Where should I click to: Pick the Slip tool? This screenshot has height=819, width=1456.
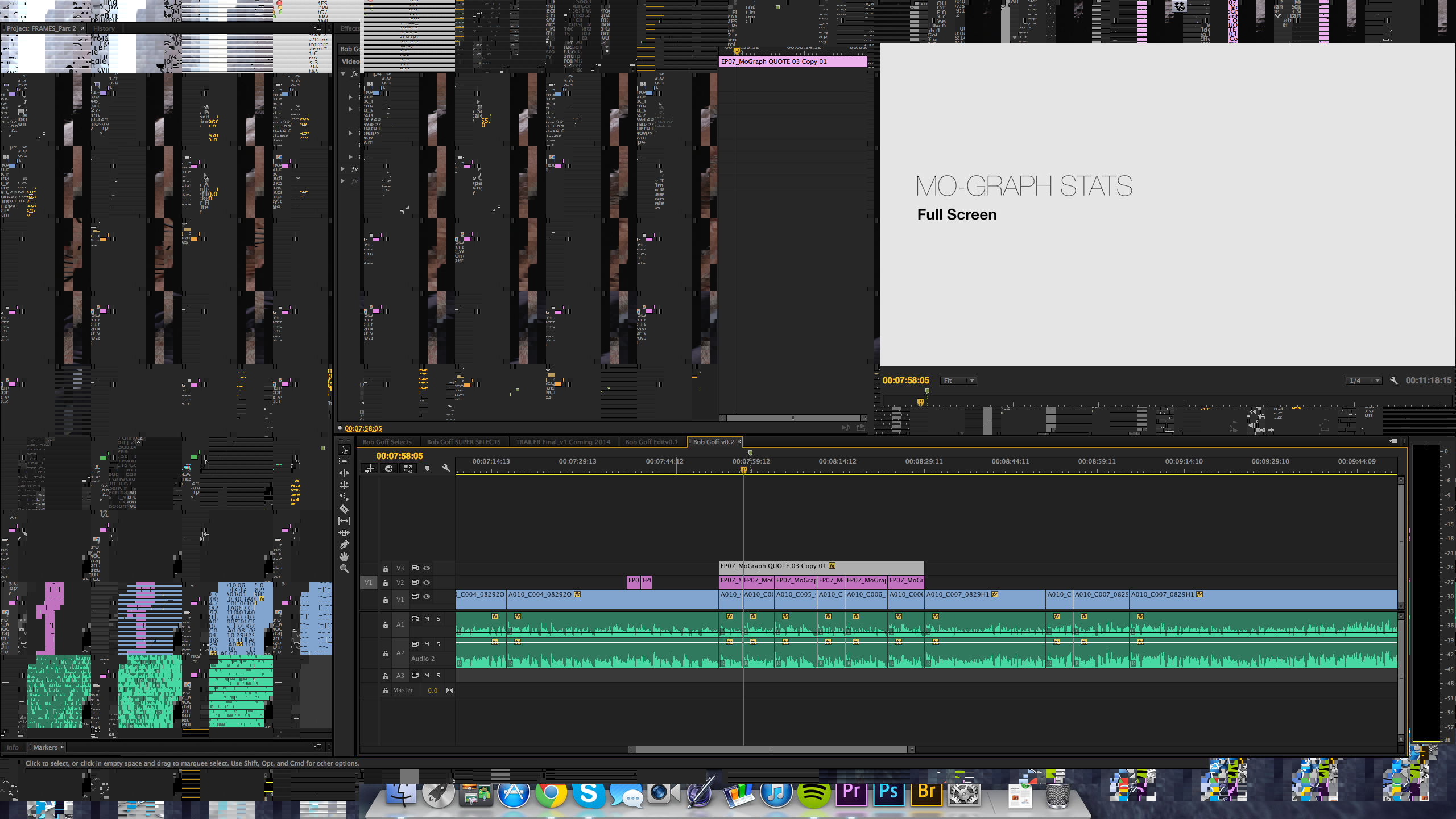344,521
